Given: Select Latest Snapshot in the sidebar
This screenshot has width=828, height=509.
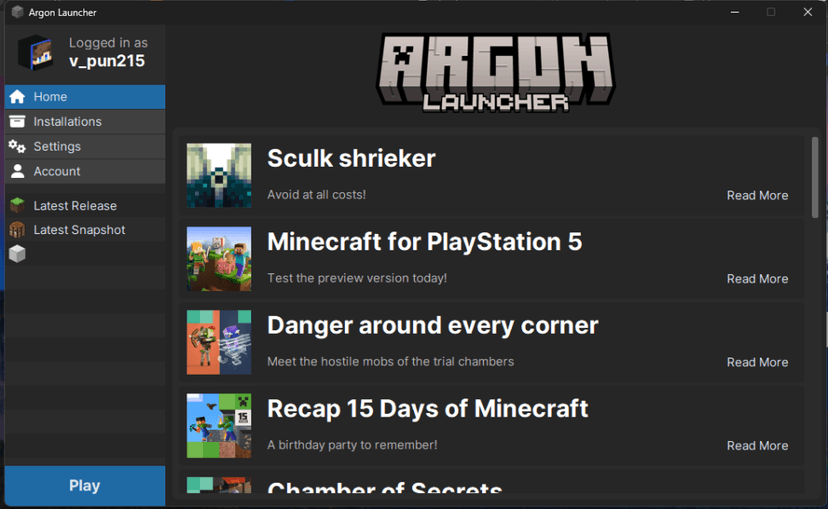Looking at the screenshot, I should pyautogui.click(x=84, y=230).
